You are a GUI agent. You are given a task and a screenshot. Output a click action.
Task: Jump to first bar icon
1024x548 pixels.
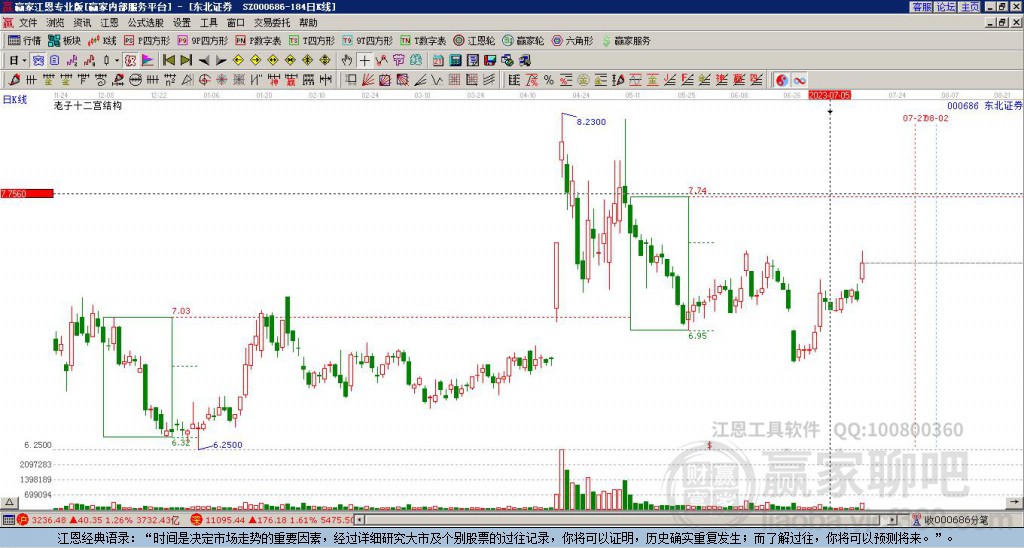(x=168, y=61)
